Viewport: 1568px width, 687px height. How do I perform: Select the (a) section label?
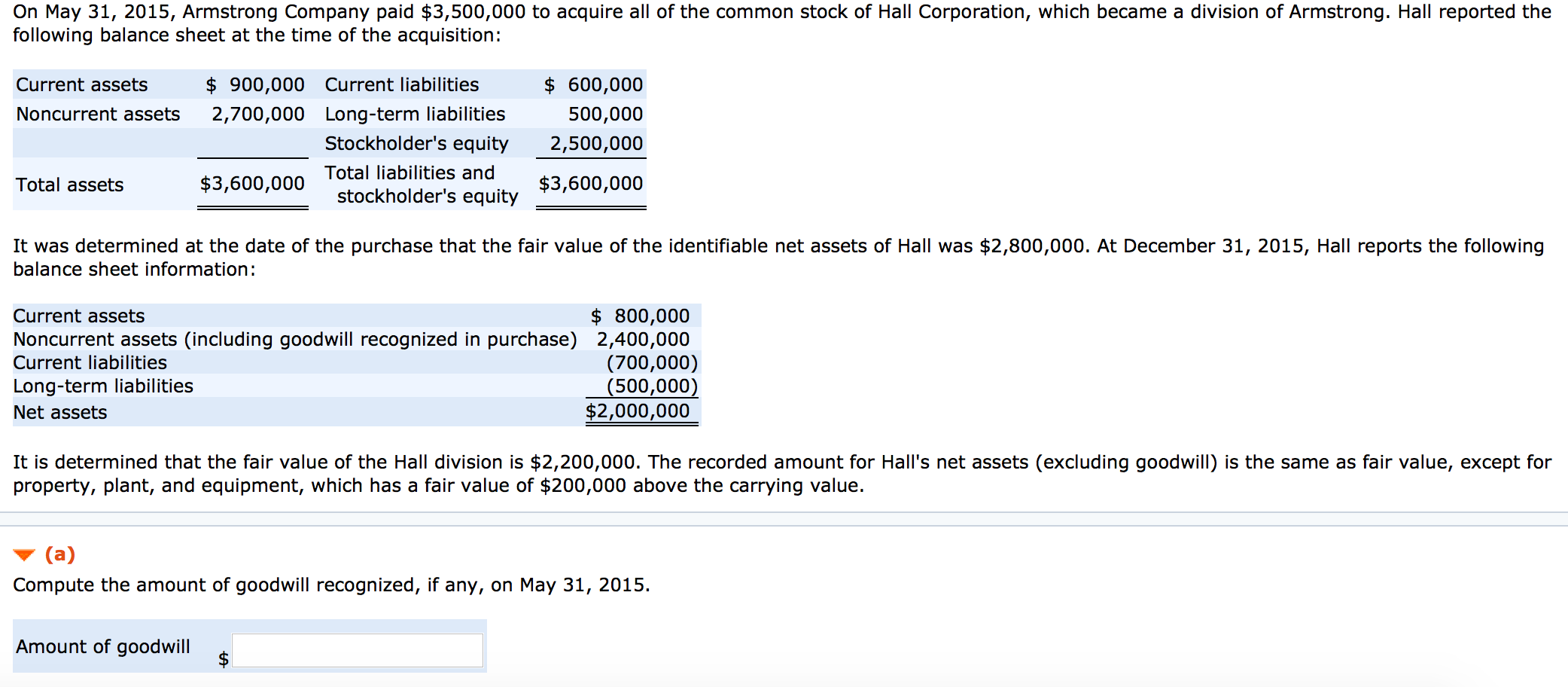[60, 554]
